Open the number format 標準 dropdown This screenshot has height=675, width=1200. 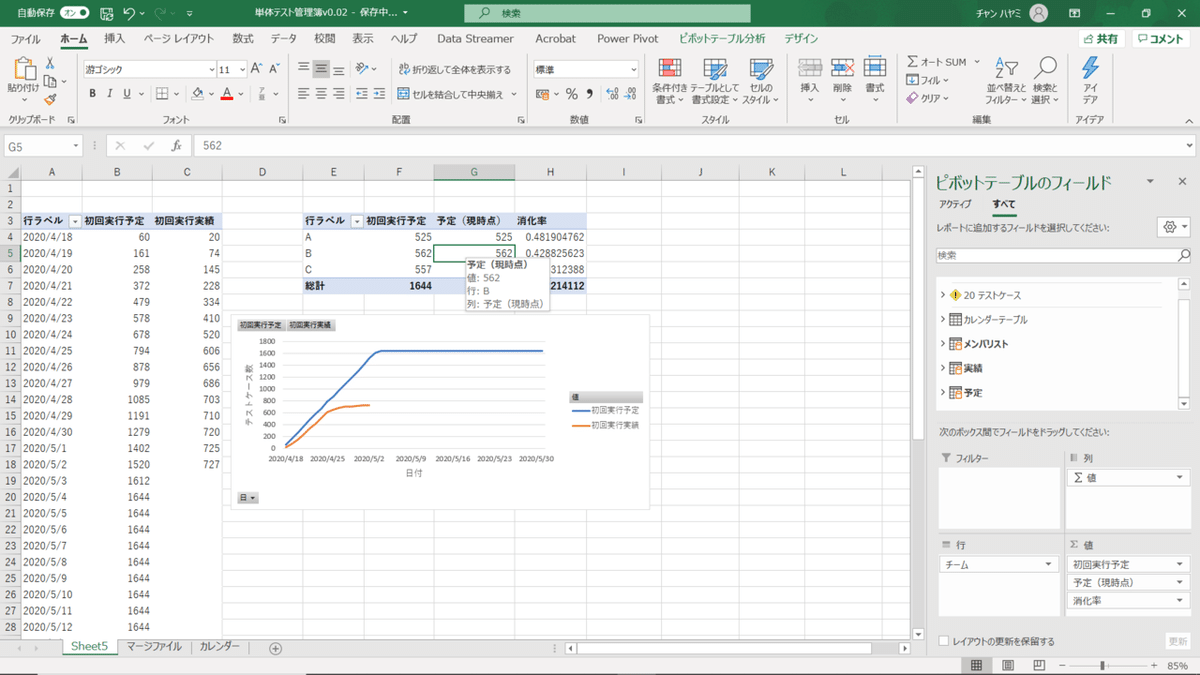point(633,70)
